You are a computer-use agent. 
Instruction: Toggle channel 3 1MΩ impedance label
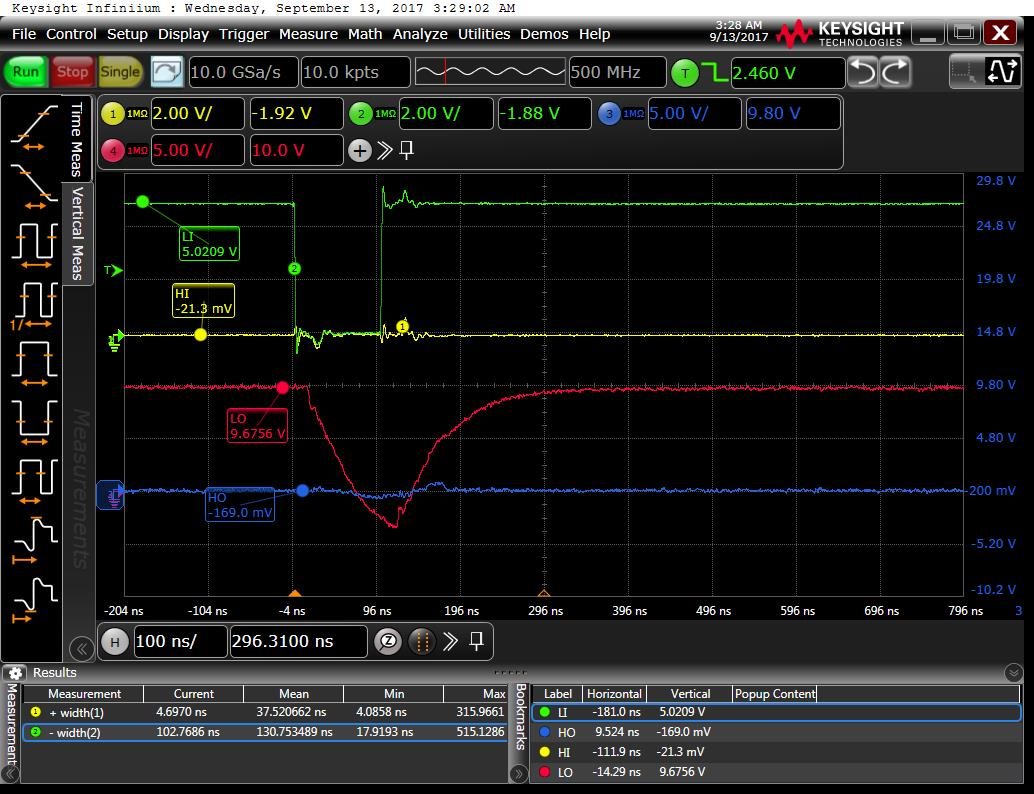point(633,113)
